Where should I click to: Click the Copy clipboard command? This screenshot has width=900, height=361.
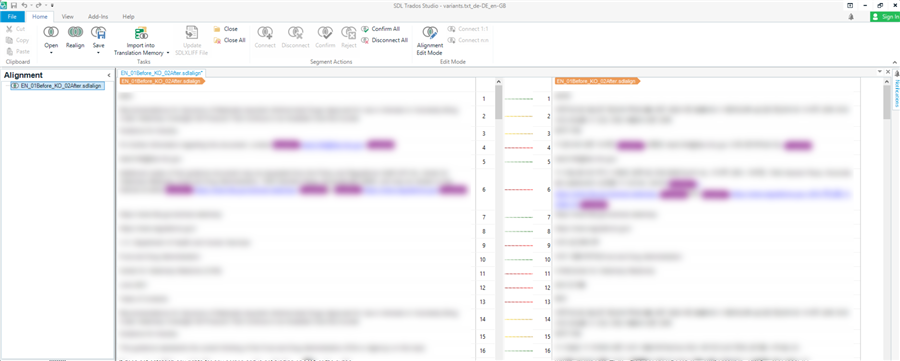pyautogui.click(x=17, y=40)
